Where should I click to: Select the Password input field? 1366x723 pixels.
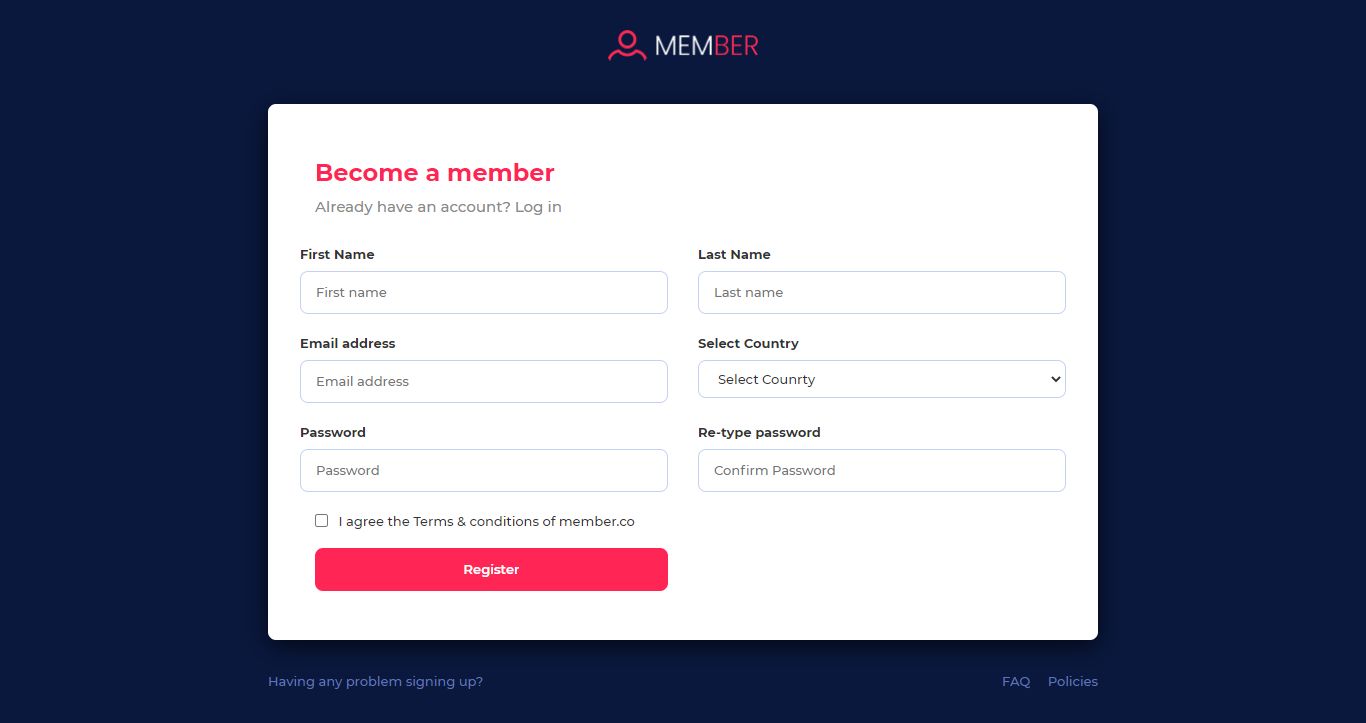(x=483, y=470)
